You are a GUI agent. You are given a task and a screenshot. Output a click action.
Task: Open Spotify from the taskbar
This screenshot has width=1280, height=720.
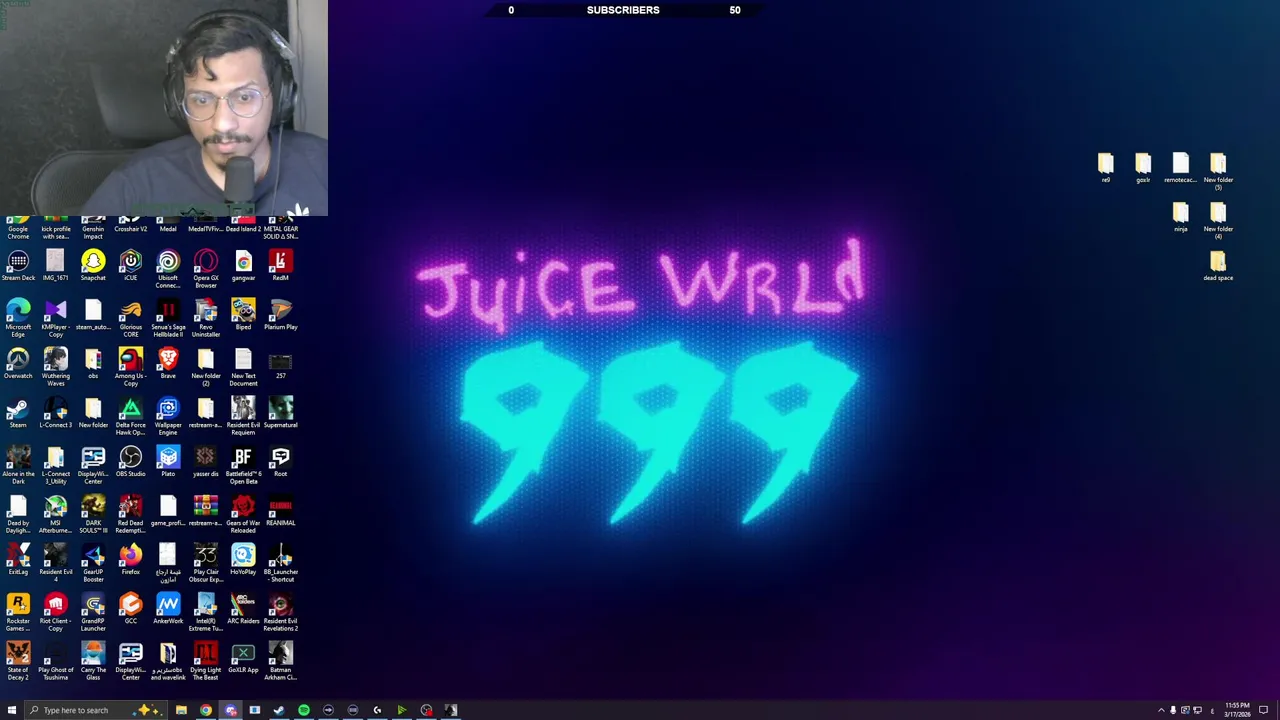[304, 710]
